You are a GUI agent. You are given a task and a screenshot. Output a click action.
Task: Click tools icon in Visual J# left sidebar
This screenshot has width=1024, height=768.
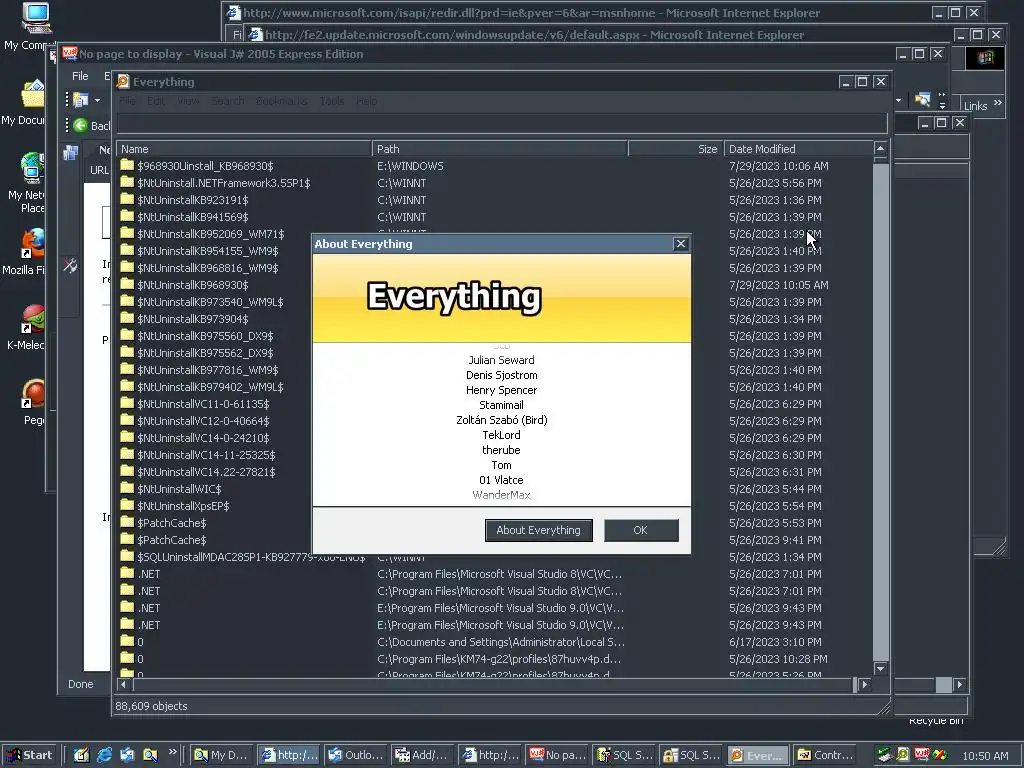coord(70,264)
